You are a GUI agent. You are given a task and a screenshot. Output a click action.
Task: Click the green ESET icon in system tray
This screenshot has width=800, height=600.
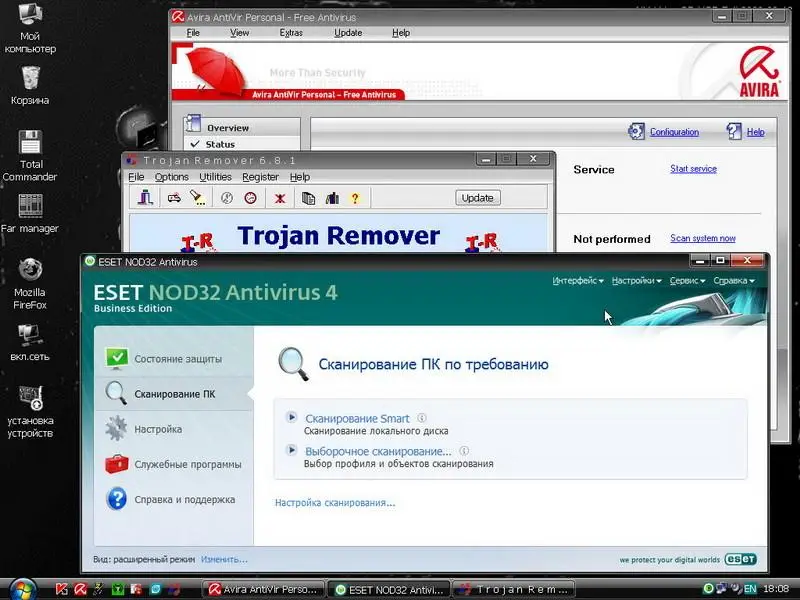(708, 588)
